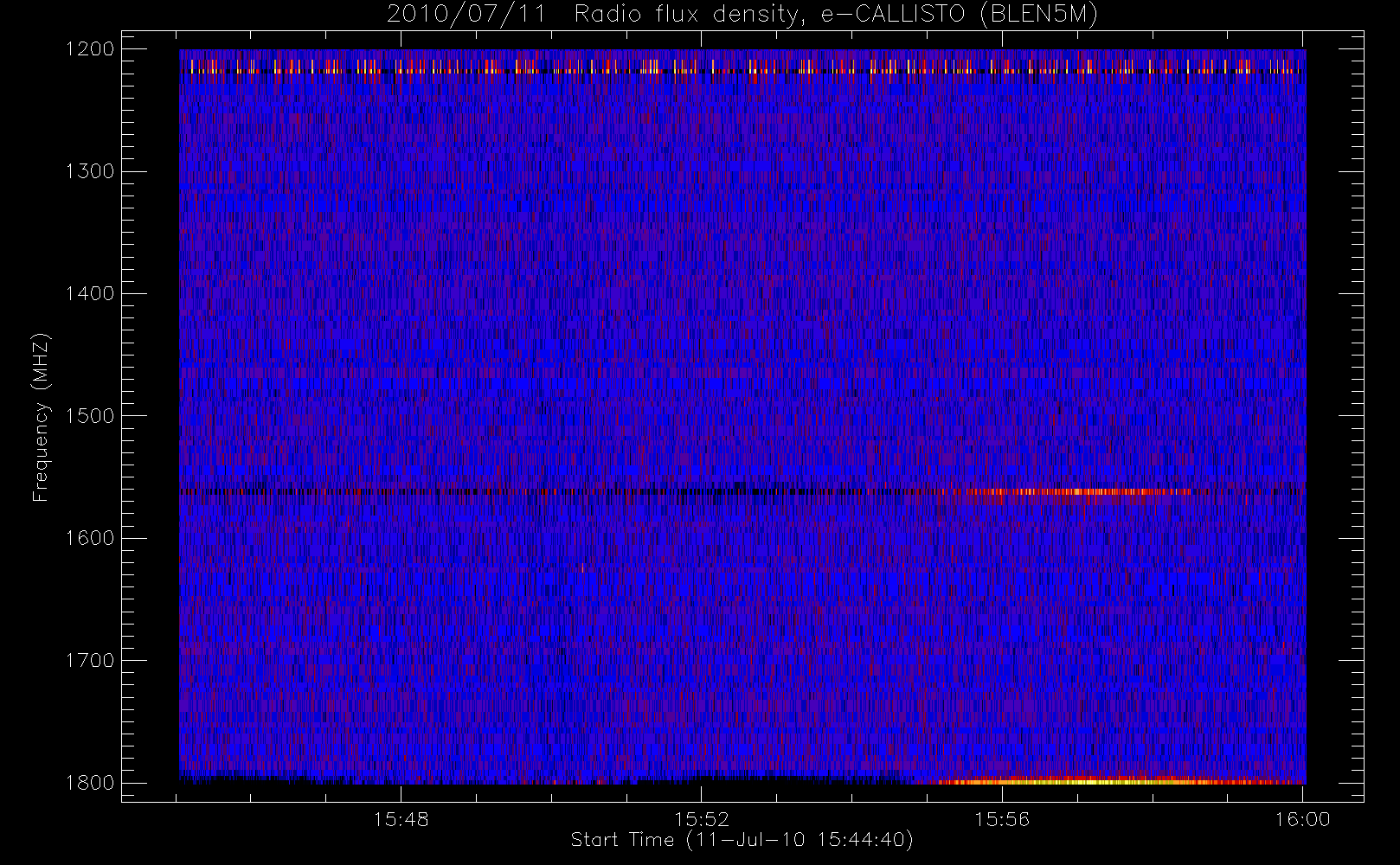This screenshot has width=1400, height=865.
Task: Click the 1600 frequency tick label
Action: pos(90,538)
